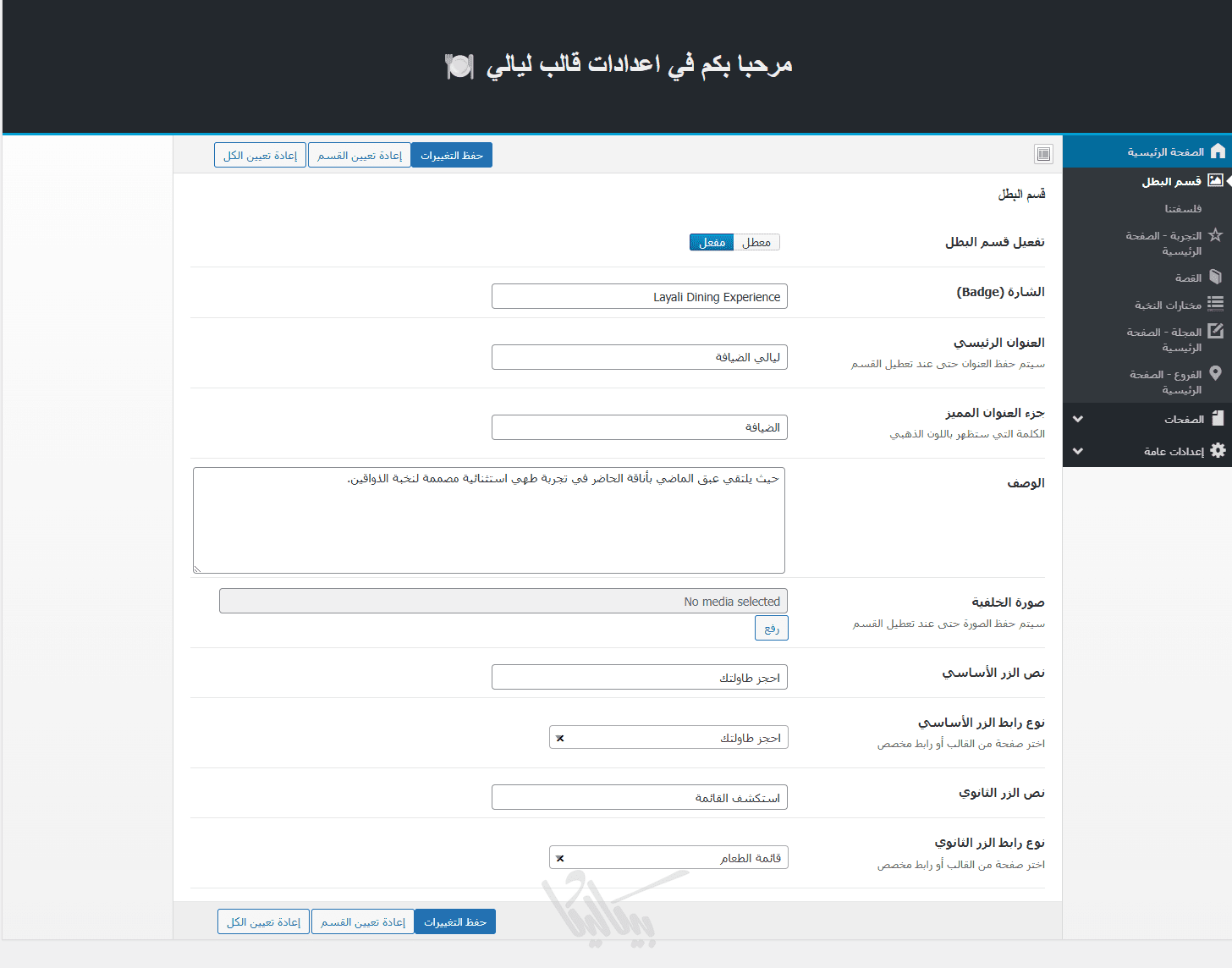This screenshot has width=1232, height=968.
Task: Open فلسفتنا section in sidebar
Action: [x=1182, y=209]
